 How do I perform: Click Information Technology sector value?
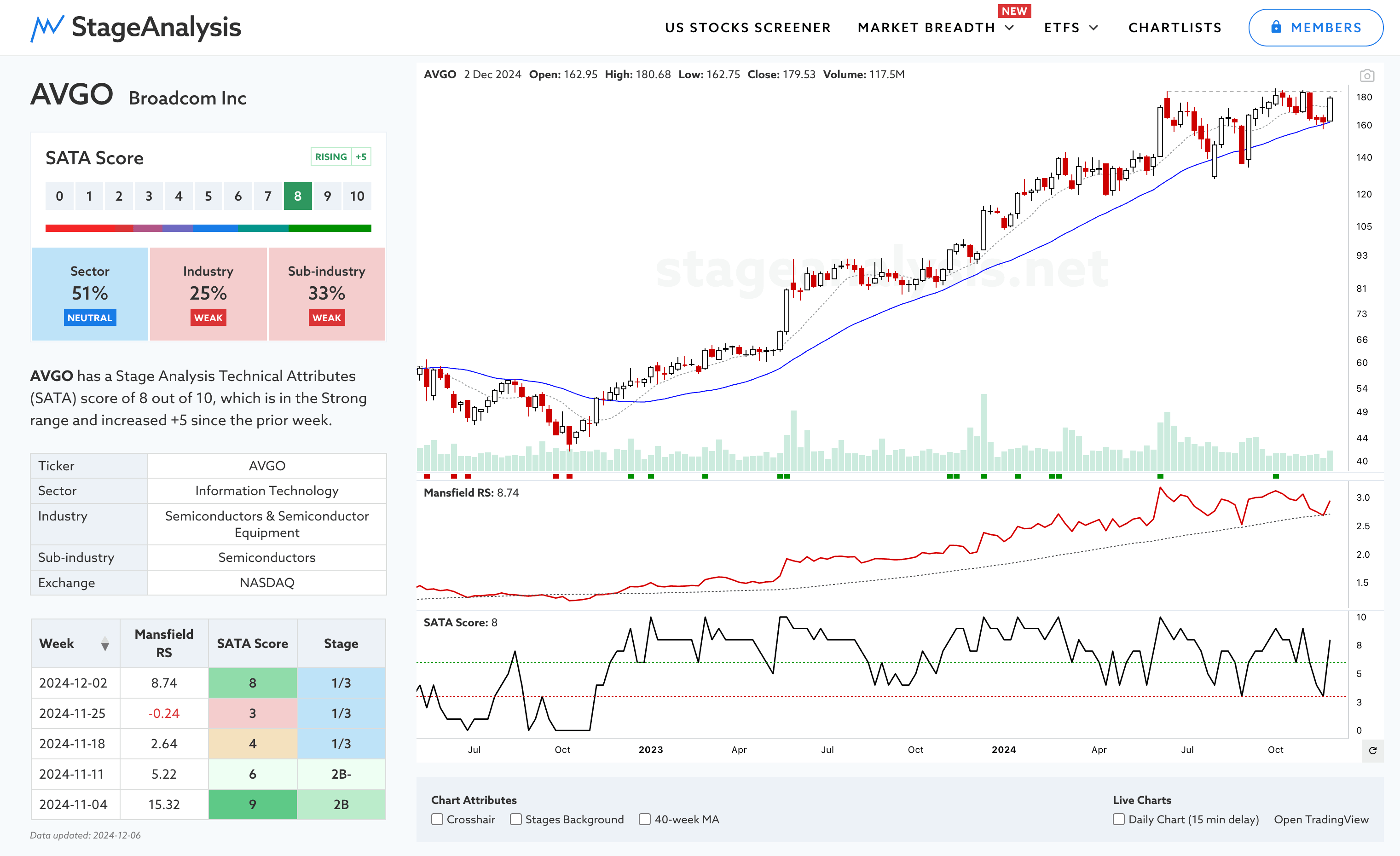pyautogui.click(x=266, y=491)
